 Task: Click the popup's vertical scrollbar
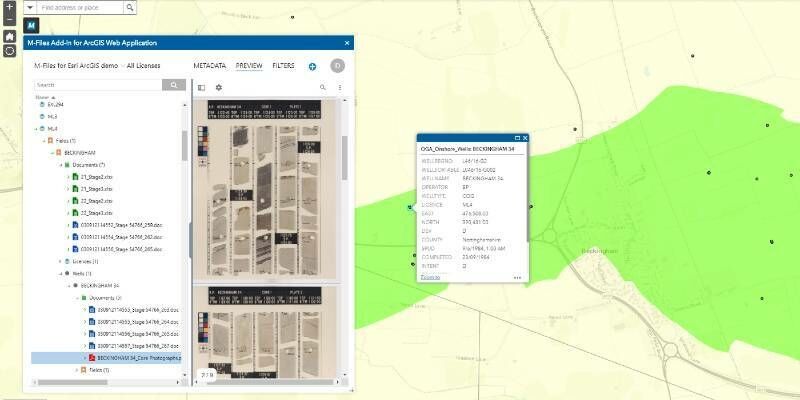point(526,199)
